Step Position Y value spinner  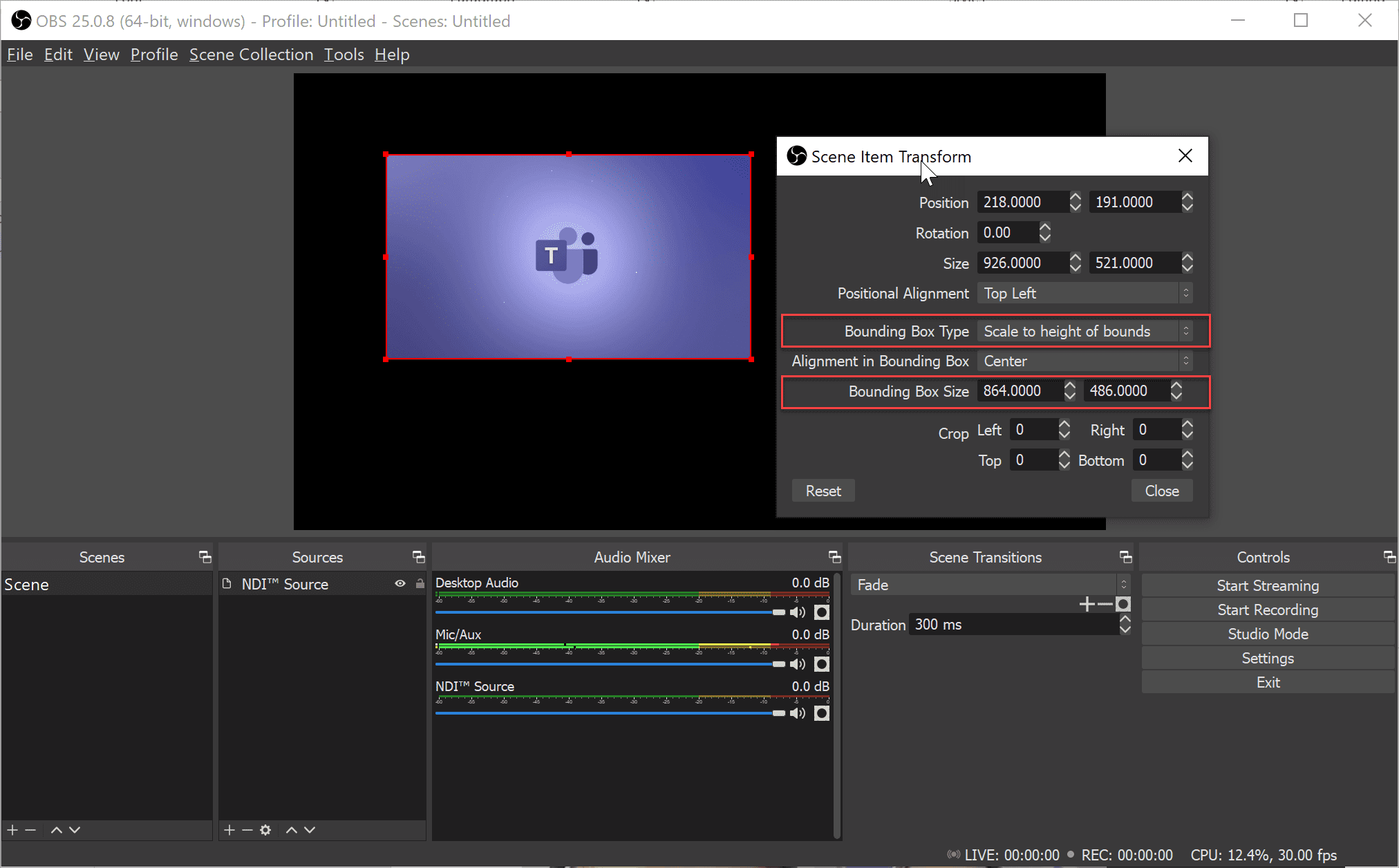point(1187,202)
